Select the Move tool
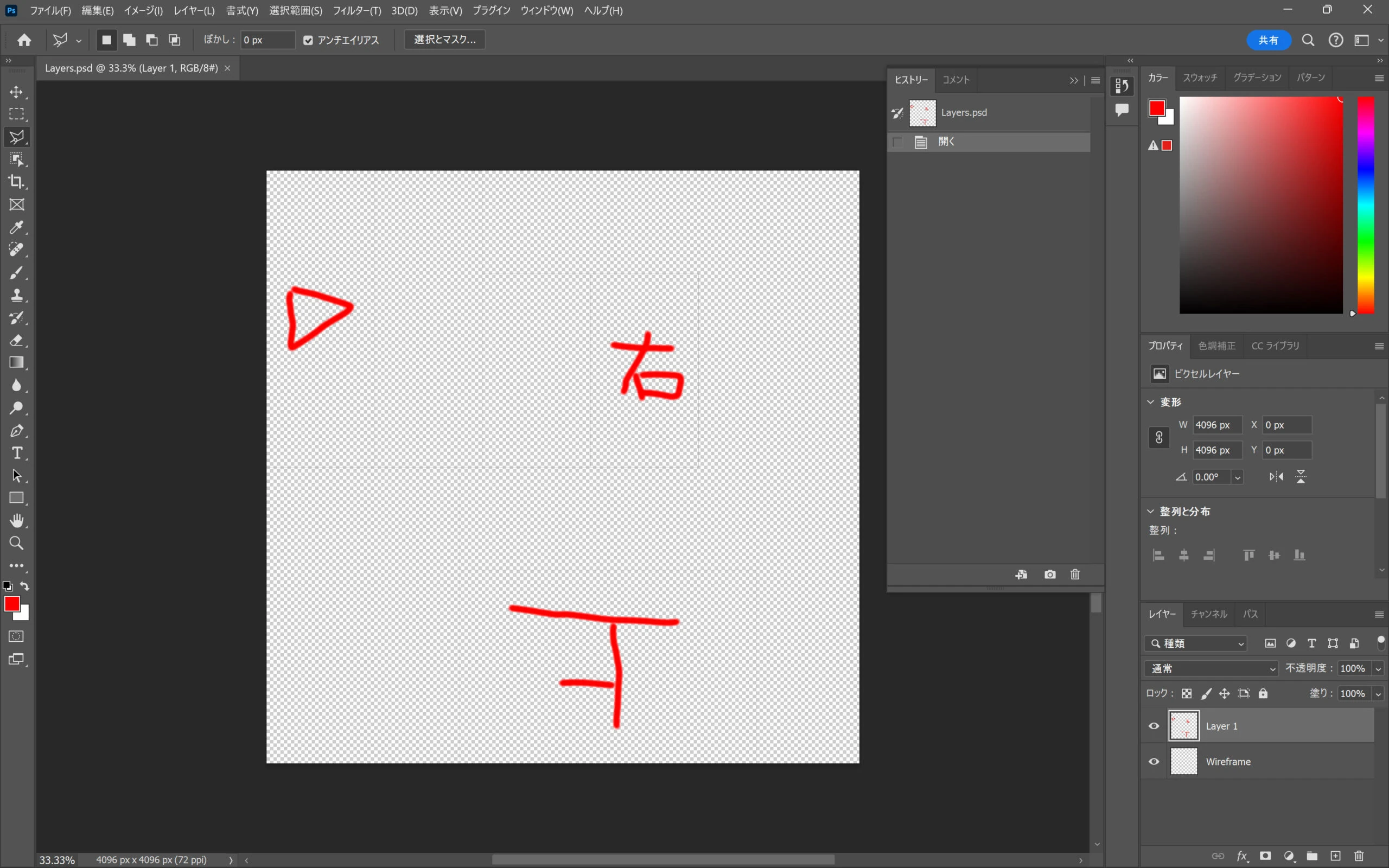Screen dimensions: 1389x868 tap(16, 92)
